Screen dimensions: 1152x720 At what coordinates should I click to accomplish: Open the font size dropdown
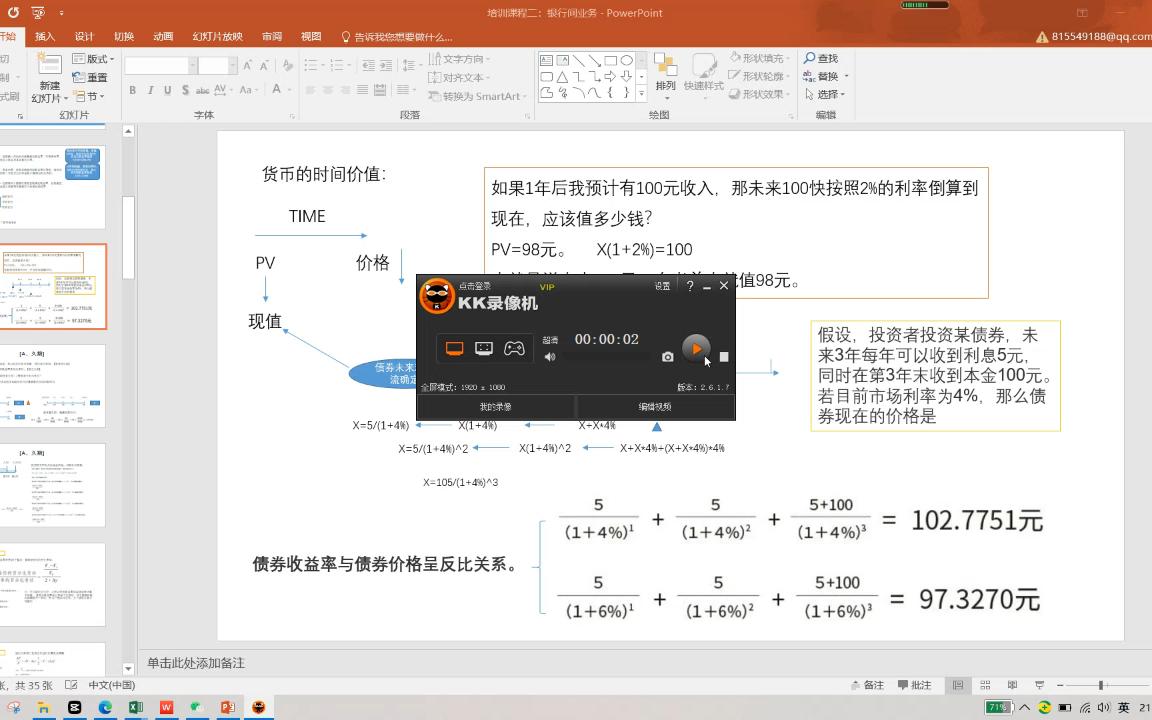232,63
